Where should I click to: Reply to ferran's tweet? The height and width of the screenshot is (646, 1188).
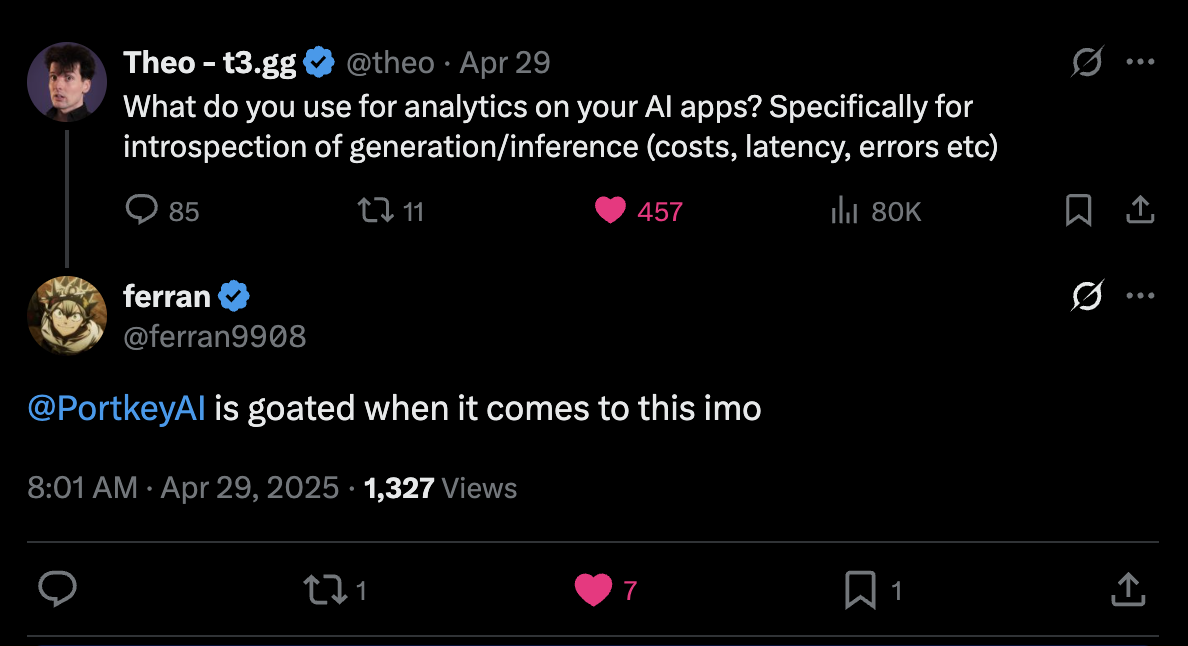click(x=58, y=589)
